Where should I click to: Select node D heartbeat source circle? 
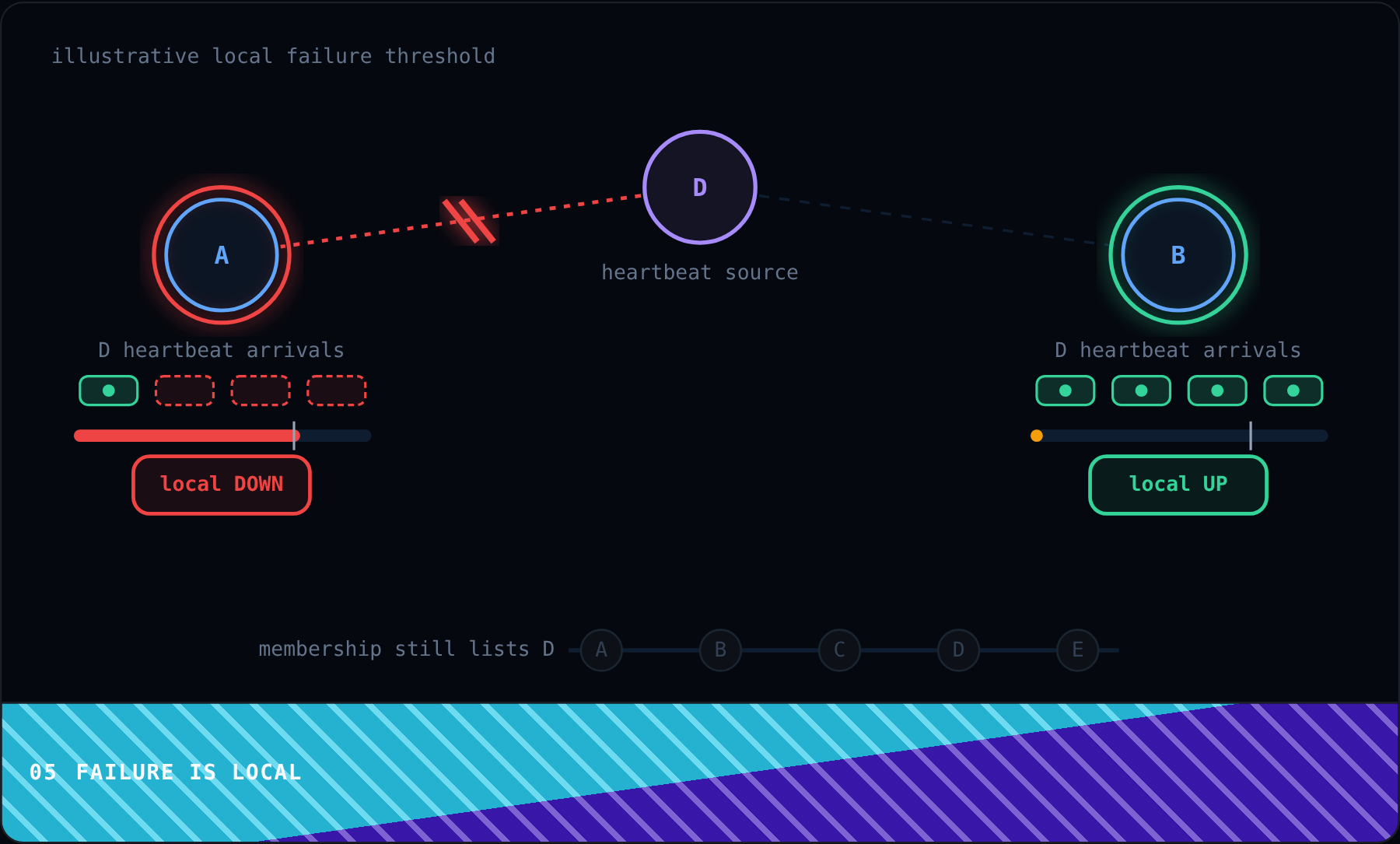pyautogui.click(x=700, y=187)
